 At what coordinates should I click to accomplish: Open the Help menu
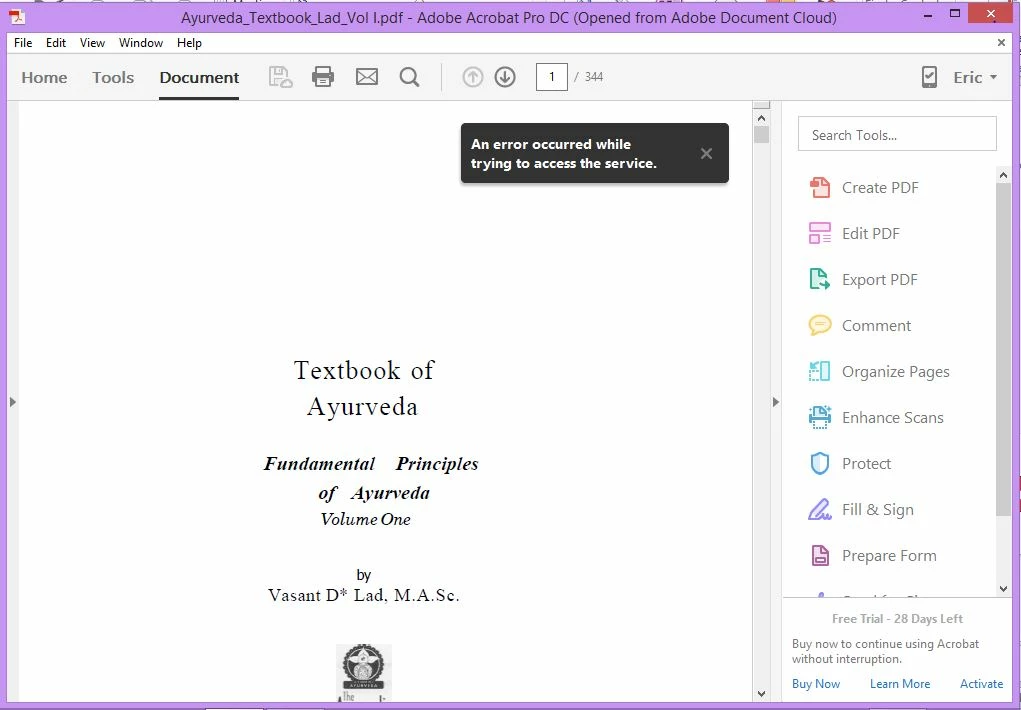(189, 42)
